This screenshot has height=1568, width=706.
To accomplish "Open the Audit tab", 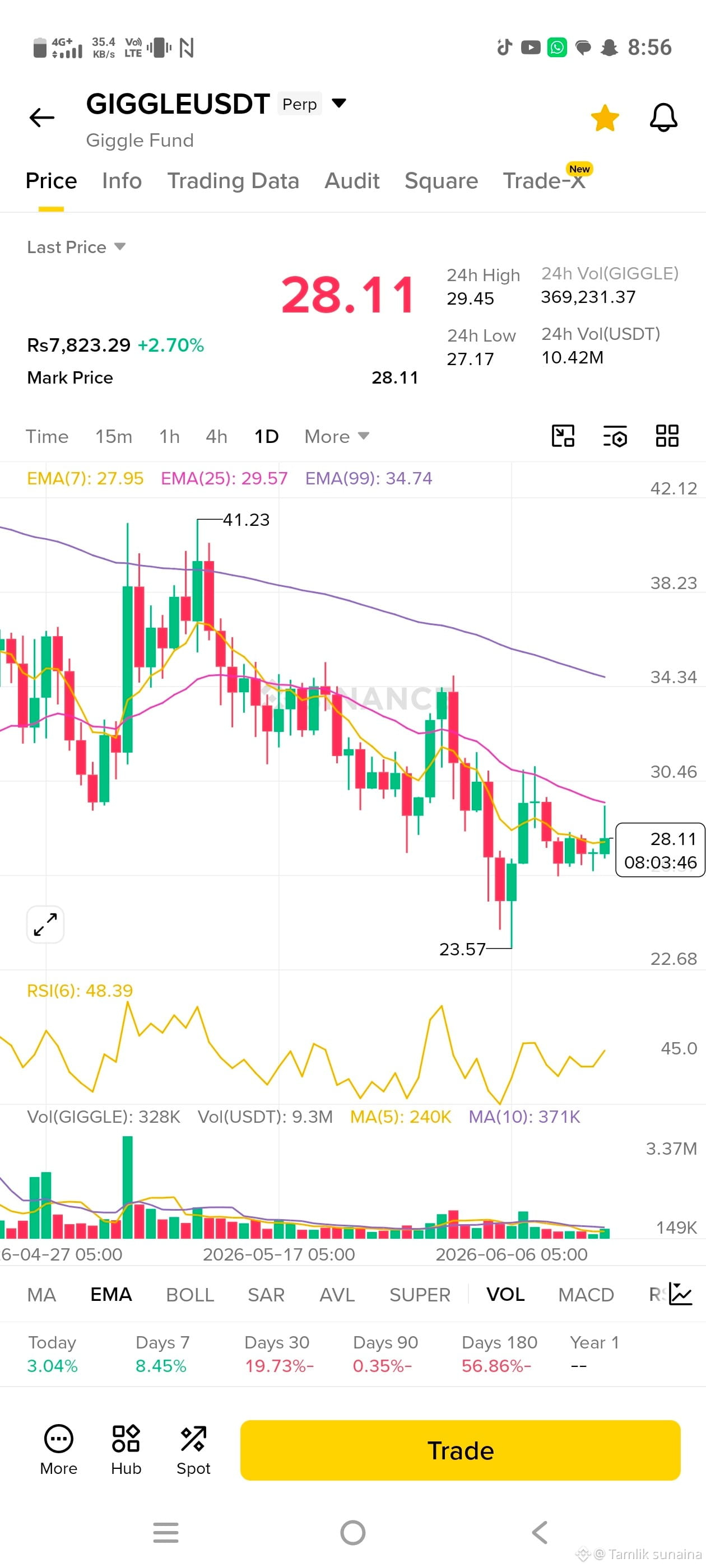I will point(352,181).
